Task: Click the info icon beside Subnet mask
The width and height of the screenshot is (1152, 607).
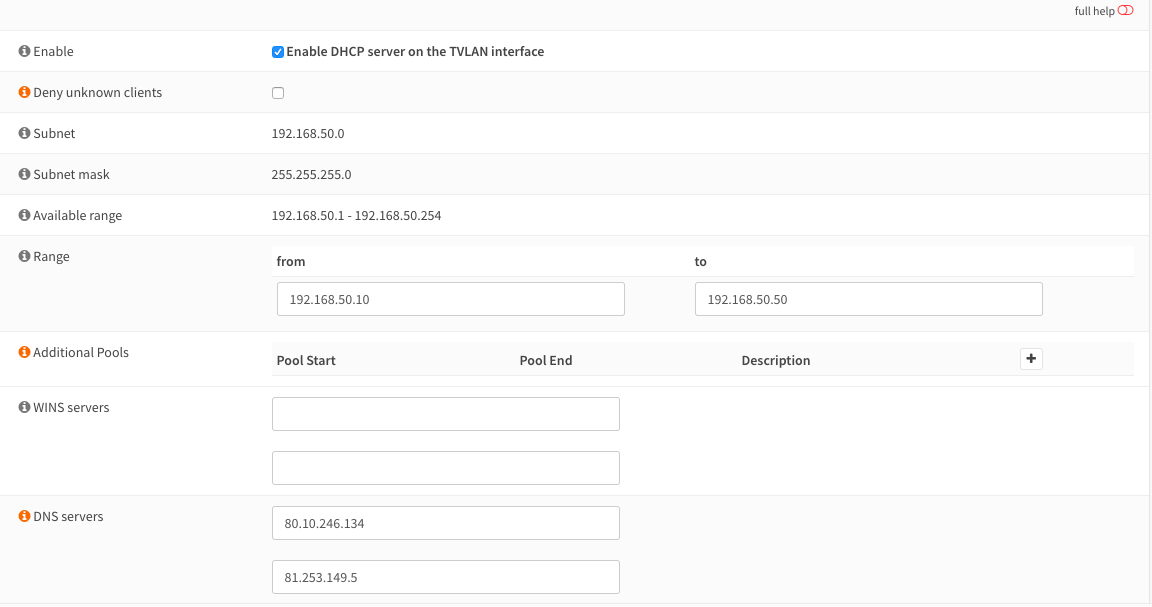Action: 24,174
